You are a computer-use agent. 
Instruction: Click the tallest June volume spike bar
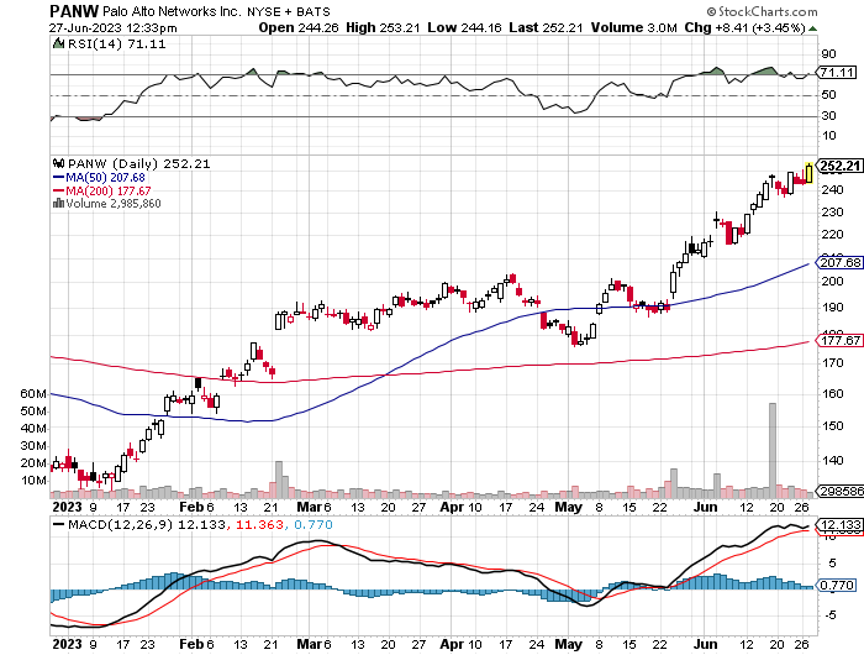point(773,449)
